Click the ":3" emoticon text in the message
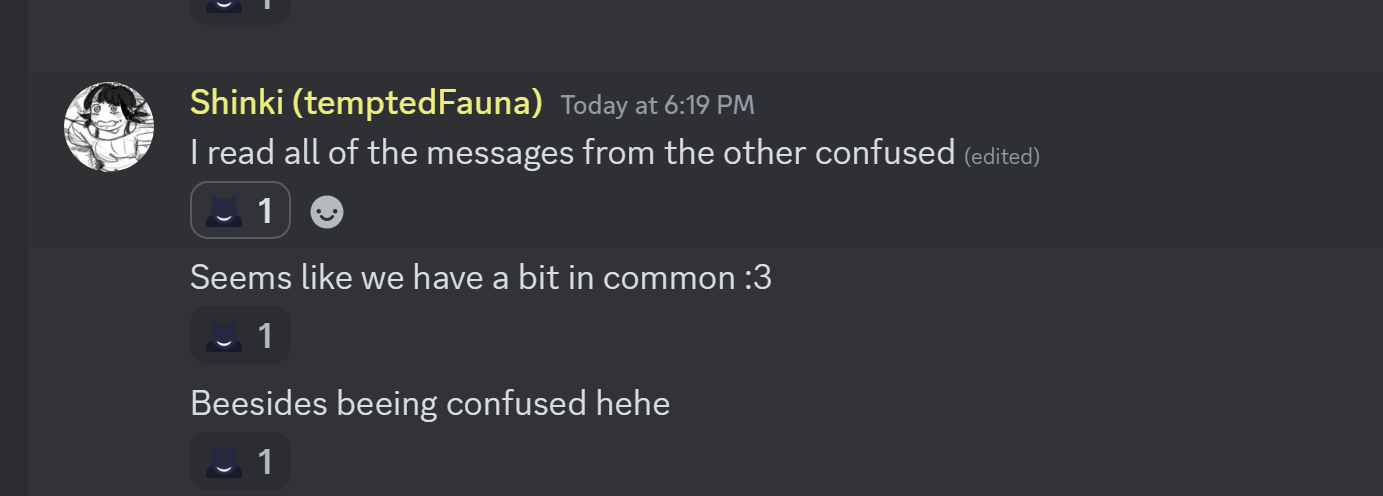Viewport: 1383px width, 496px height. click(758, 278)
